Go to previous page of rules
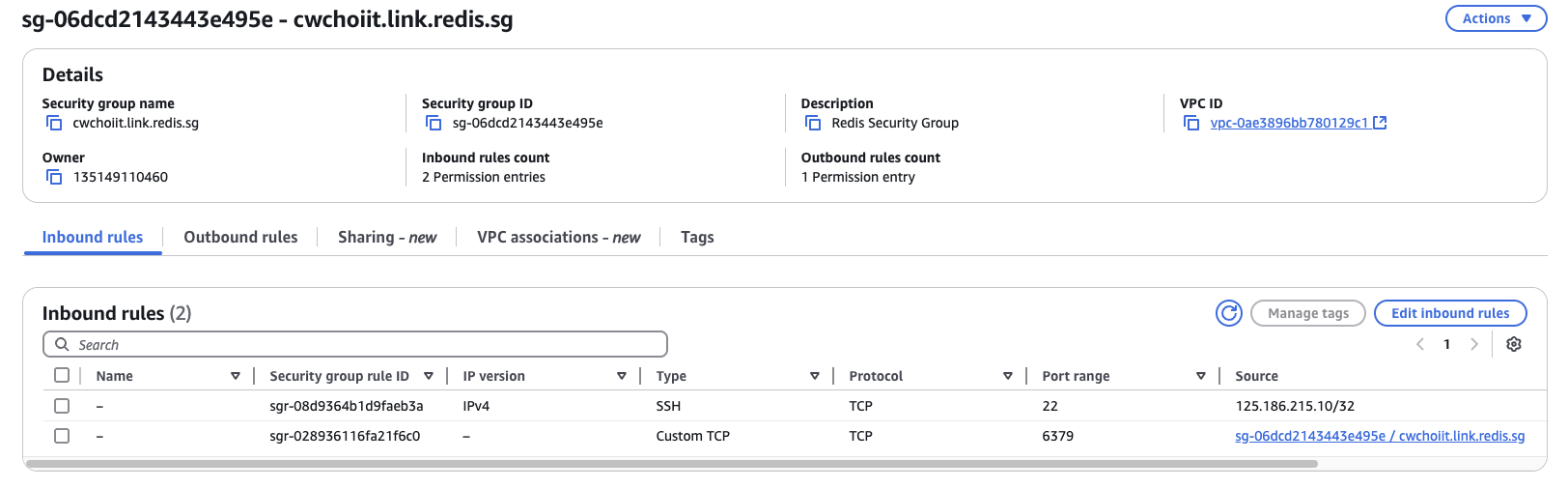 point(1420,344)
